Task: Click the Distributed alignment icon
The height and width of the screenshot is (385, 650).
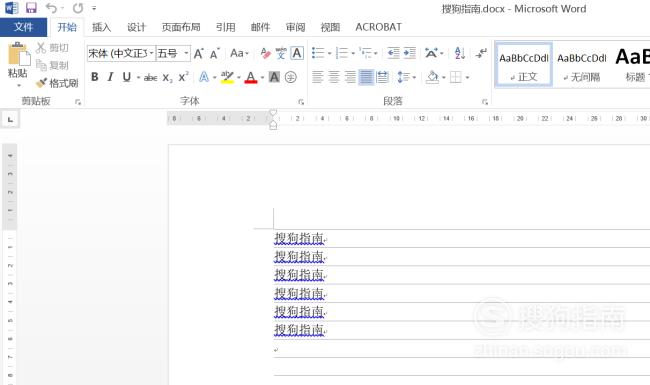Action: point(383,77)
